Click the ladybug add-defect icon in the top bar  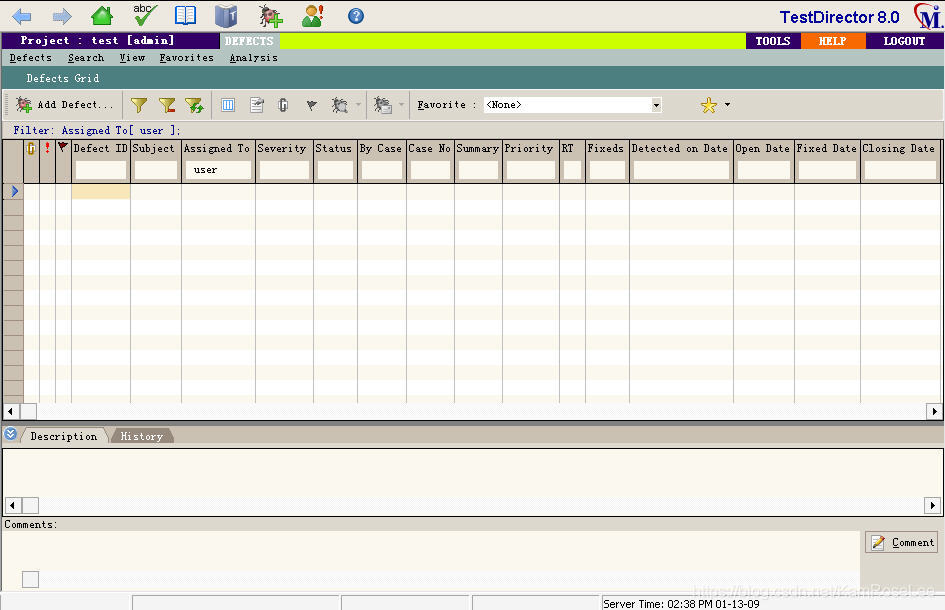point(271,16)
